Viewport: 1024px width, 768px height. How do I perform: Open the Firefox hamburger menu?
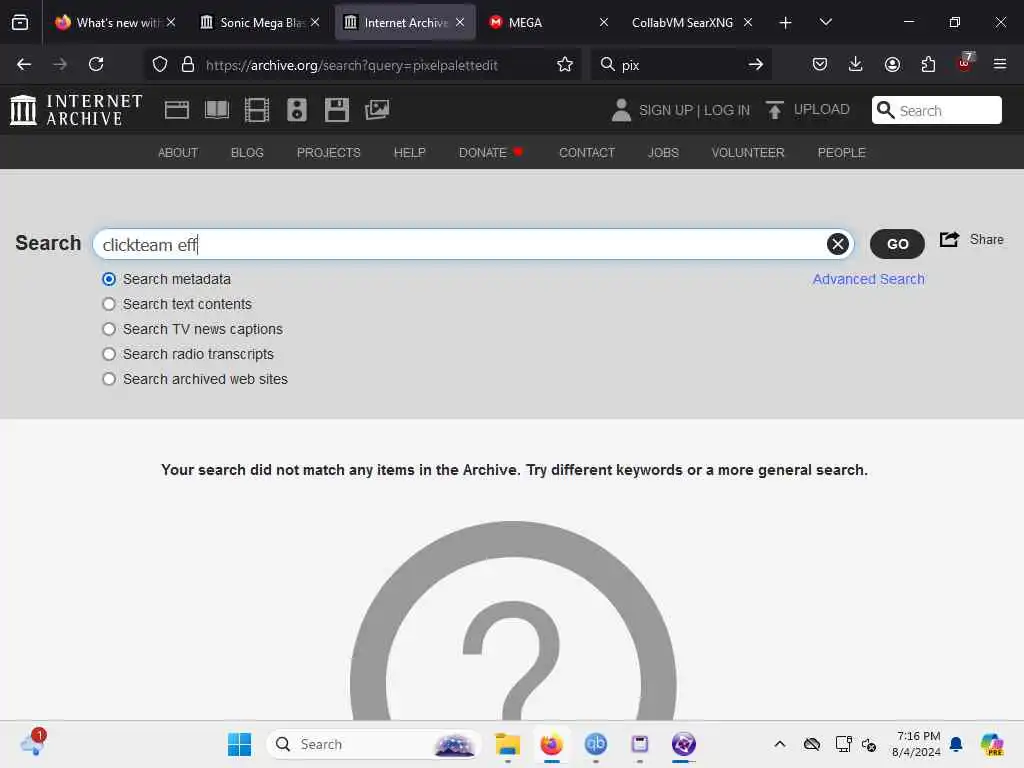click(x=1000, y=64)
